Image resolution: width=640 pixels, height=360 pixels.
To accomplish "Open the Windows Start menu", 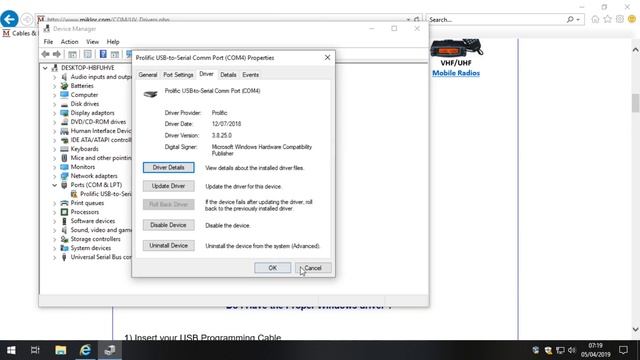I will 11,350.
